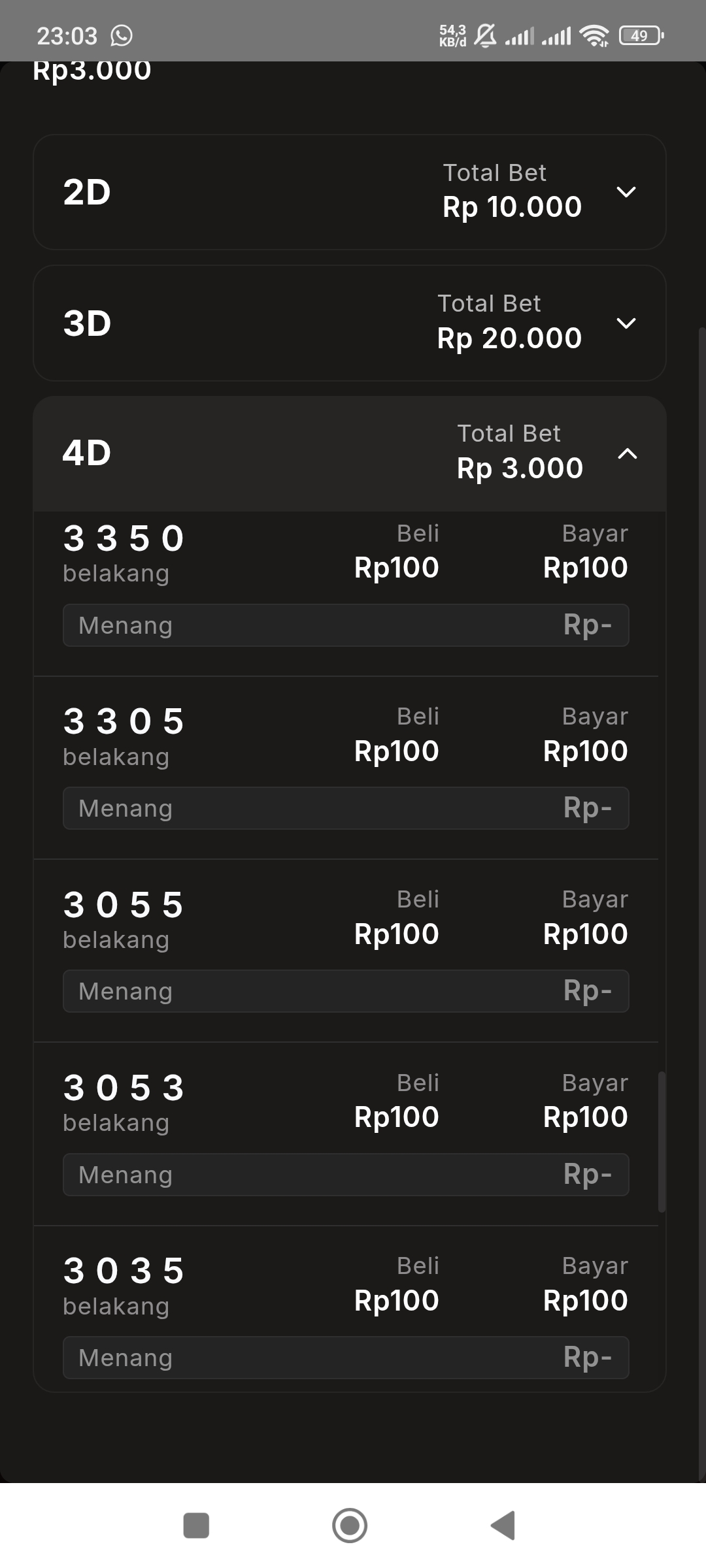Expand the 2D bet section chevron
The height and width of the screenshot is (1568, 706).
pyautogui.click(x=626, y=192)
